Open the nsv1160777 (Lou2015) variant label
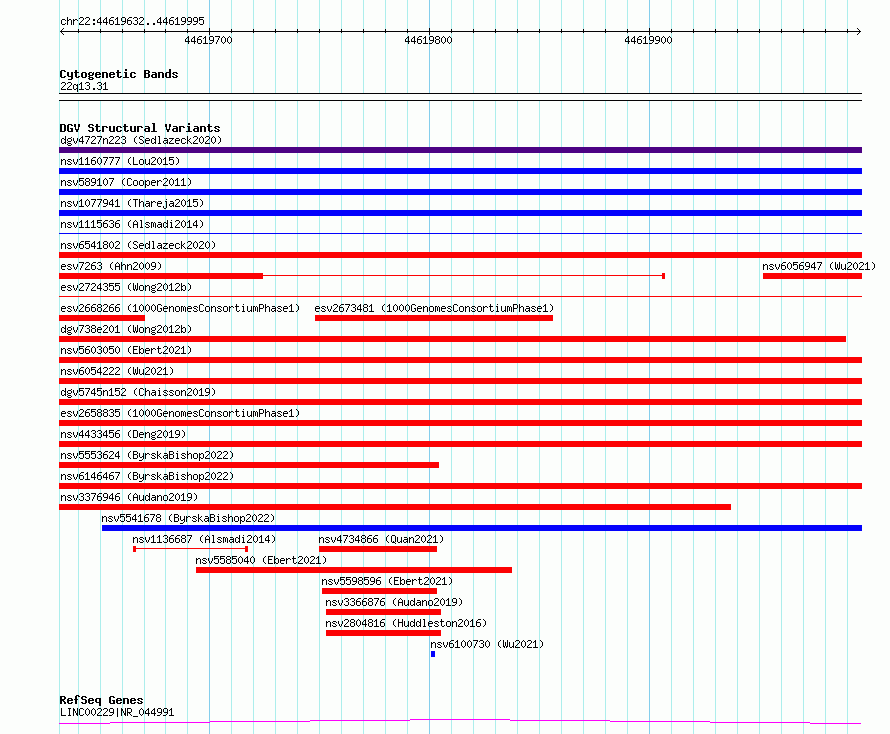Viewport: 890px width, 734px height. 120,161
